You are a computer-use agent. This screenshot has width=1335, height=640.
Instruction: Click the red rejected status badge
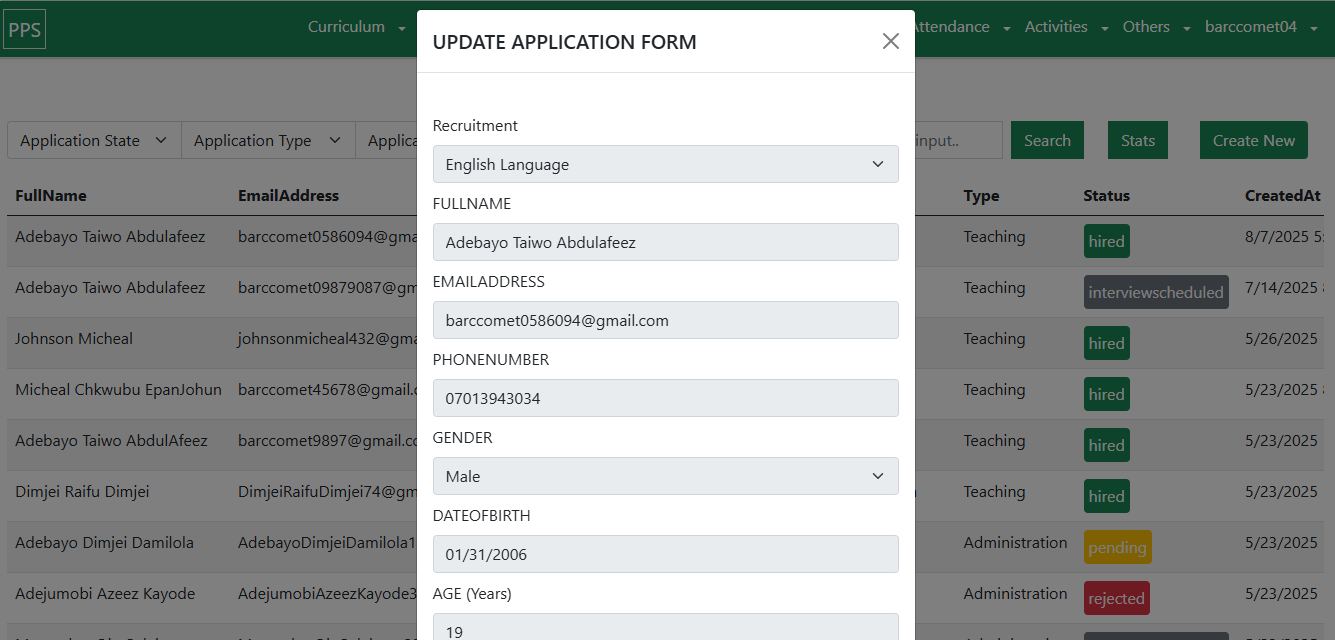click(1116, 599)
